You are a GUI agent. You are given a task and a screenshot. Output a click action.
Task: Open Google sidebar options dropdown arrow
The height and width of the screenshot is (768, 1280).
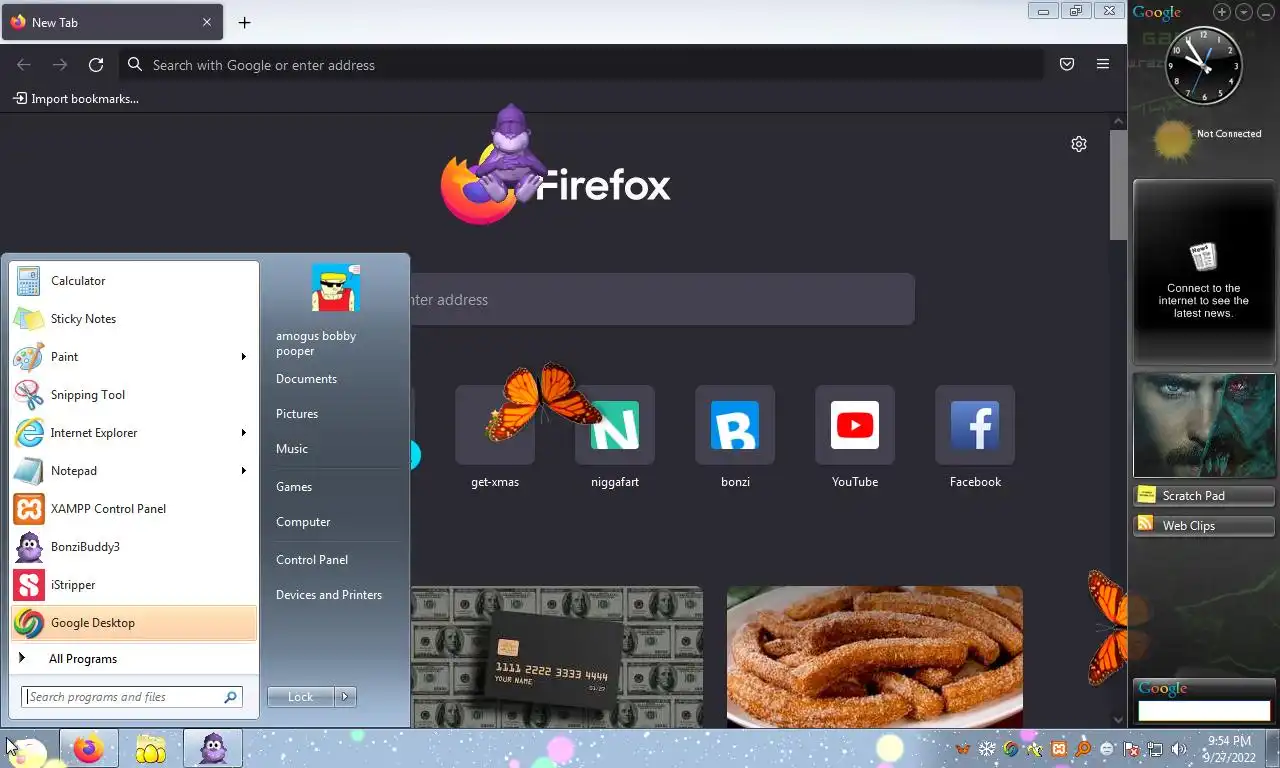pyautogui.click(x=1244, y=12)
